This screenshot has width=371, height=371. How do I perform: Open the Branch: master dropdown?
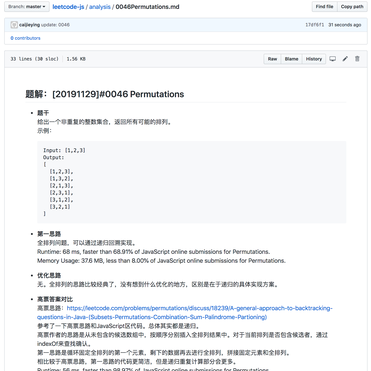pos(27,7)
